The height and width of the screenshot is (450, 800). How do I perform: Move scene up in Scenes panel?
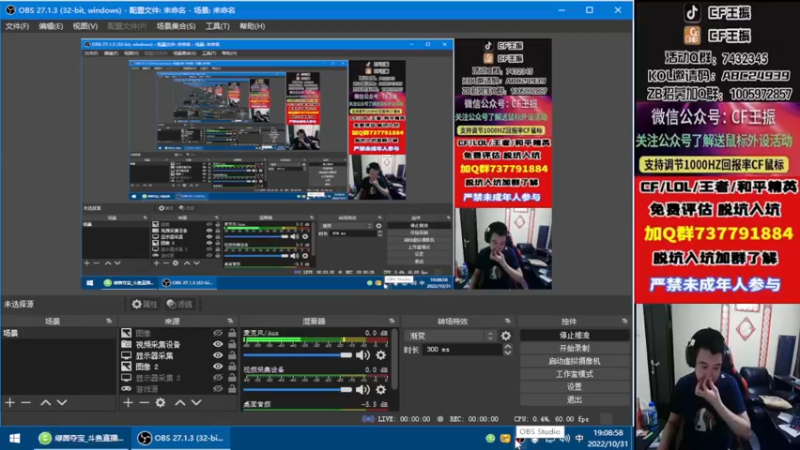(x=45, y=403)
